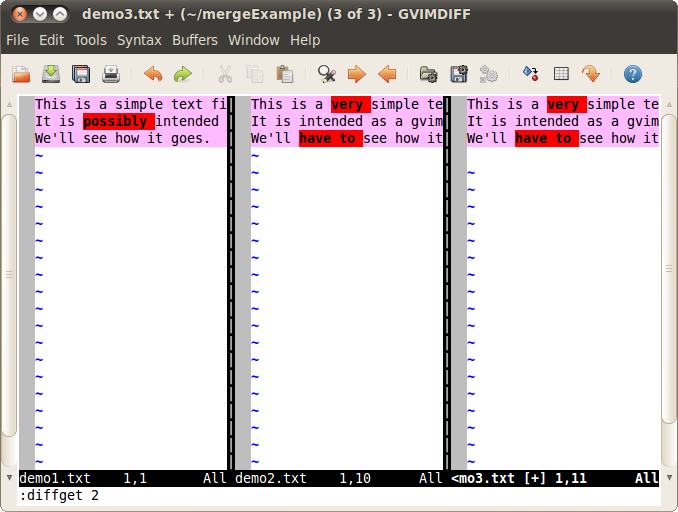Maximize the GVIMDIFF window
The width and height of the screenshot is (678, 512).
[60, 14]
